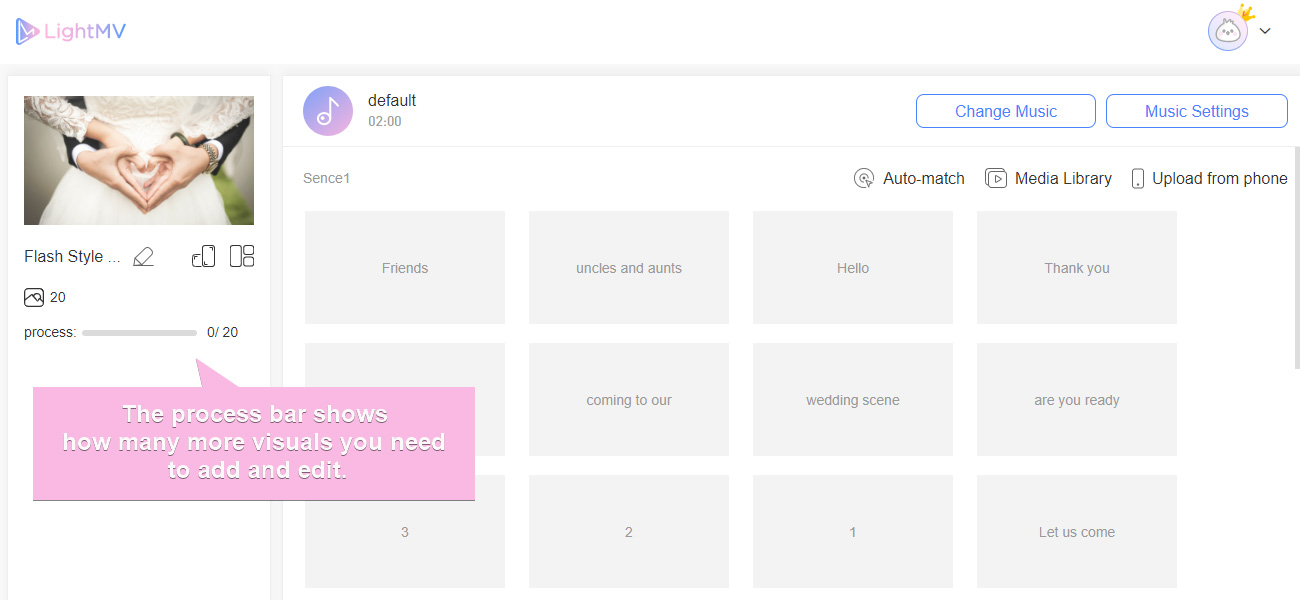Select the wedding hands preview thumbnail

coord(138,160)
